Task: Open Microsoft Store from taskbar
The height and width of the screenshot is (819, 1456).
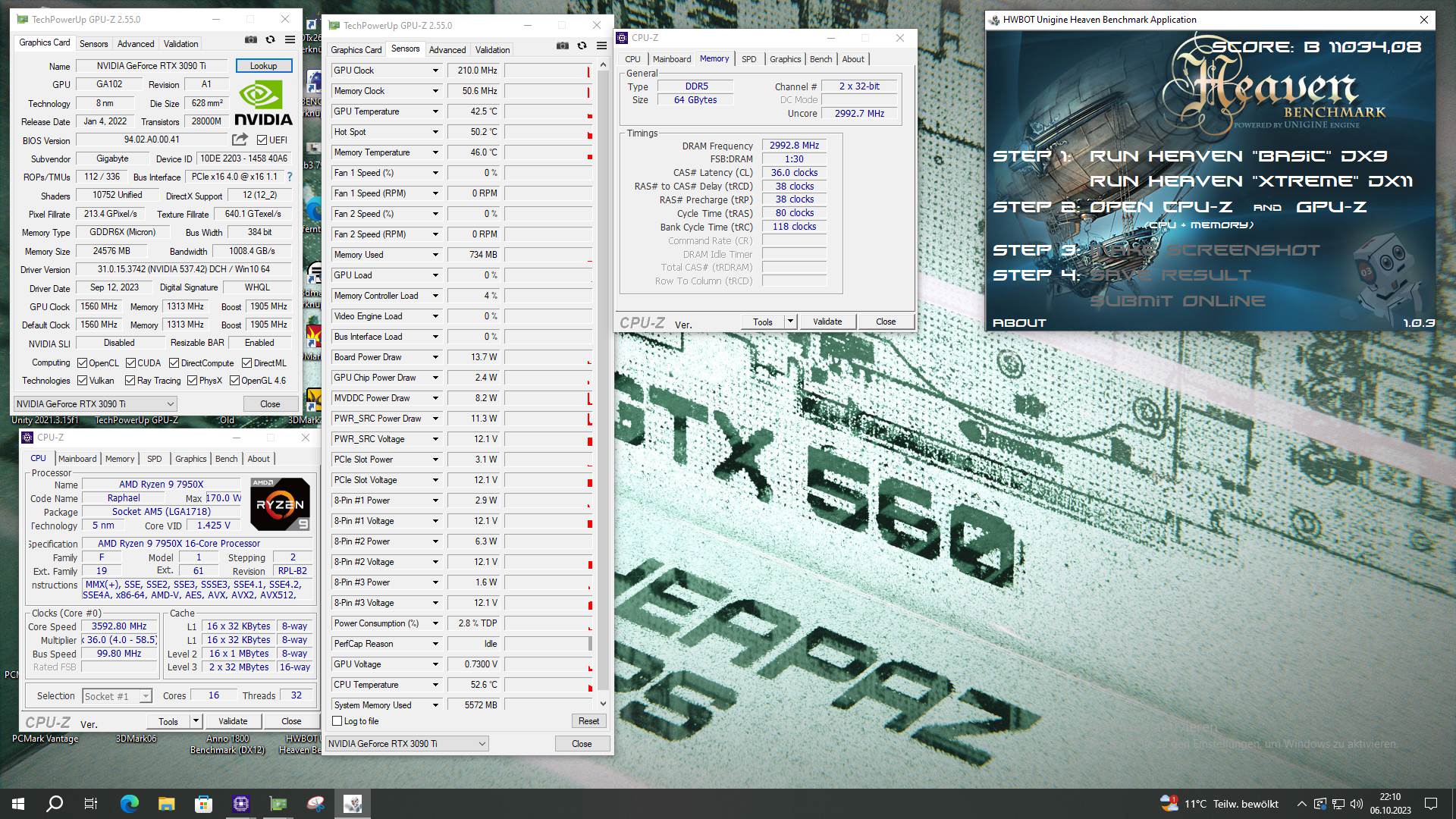Action: pos(203,804)
